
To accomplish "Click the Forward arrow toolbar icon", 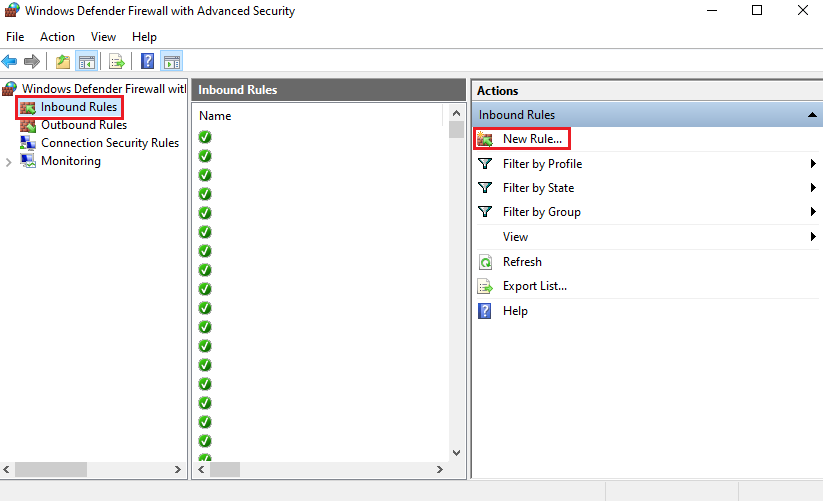I will tap(32, 61).
